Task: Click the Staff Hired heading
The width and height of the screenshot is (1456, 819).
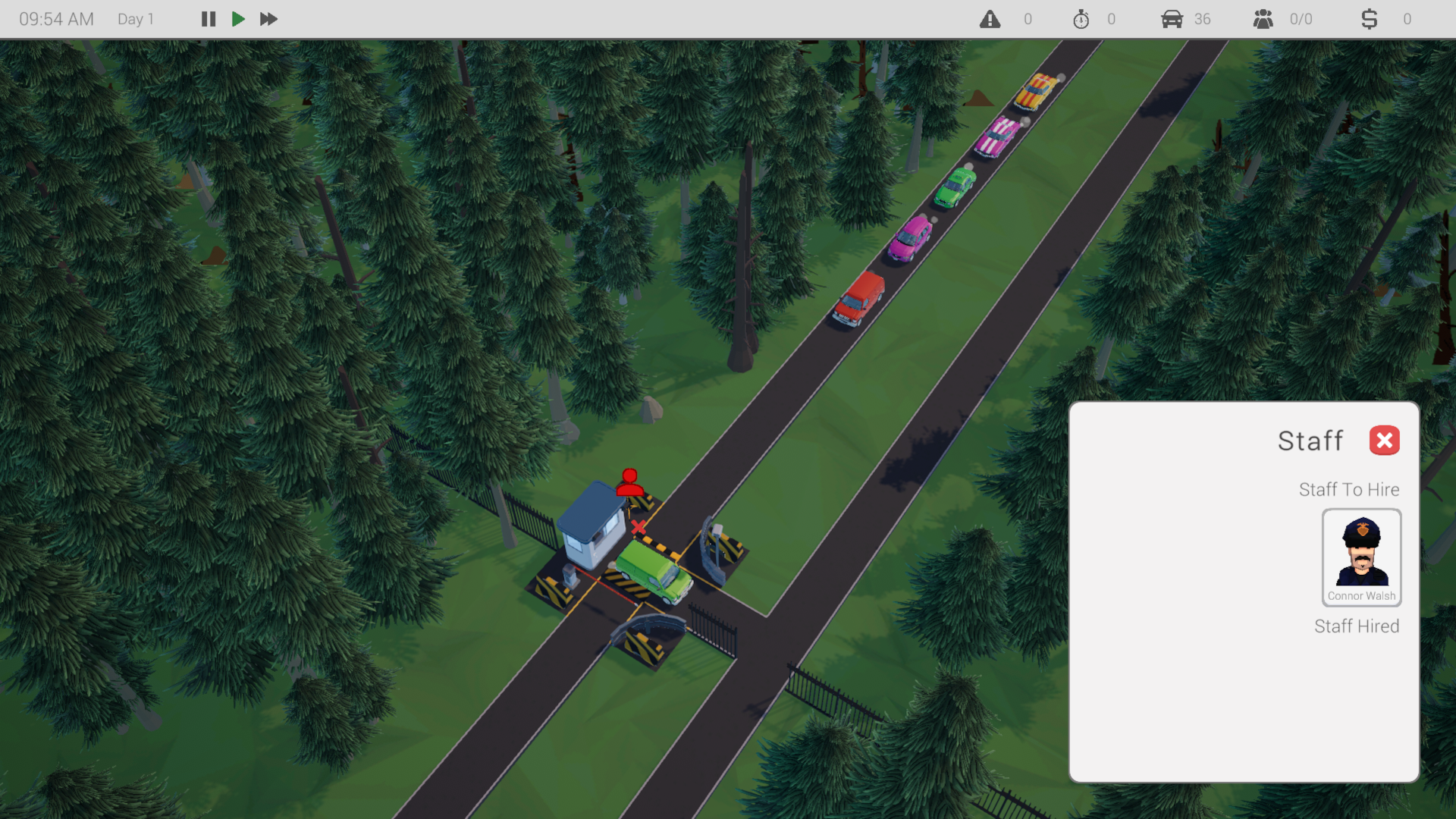Action: [1357, 626]
